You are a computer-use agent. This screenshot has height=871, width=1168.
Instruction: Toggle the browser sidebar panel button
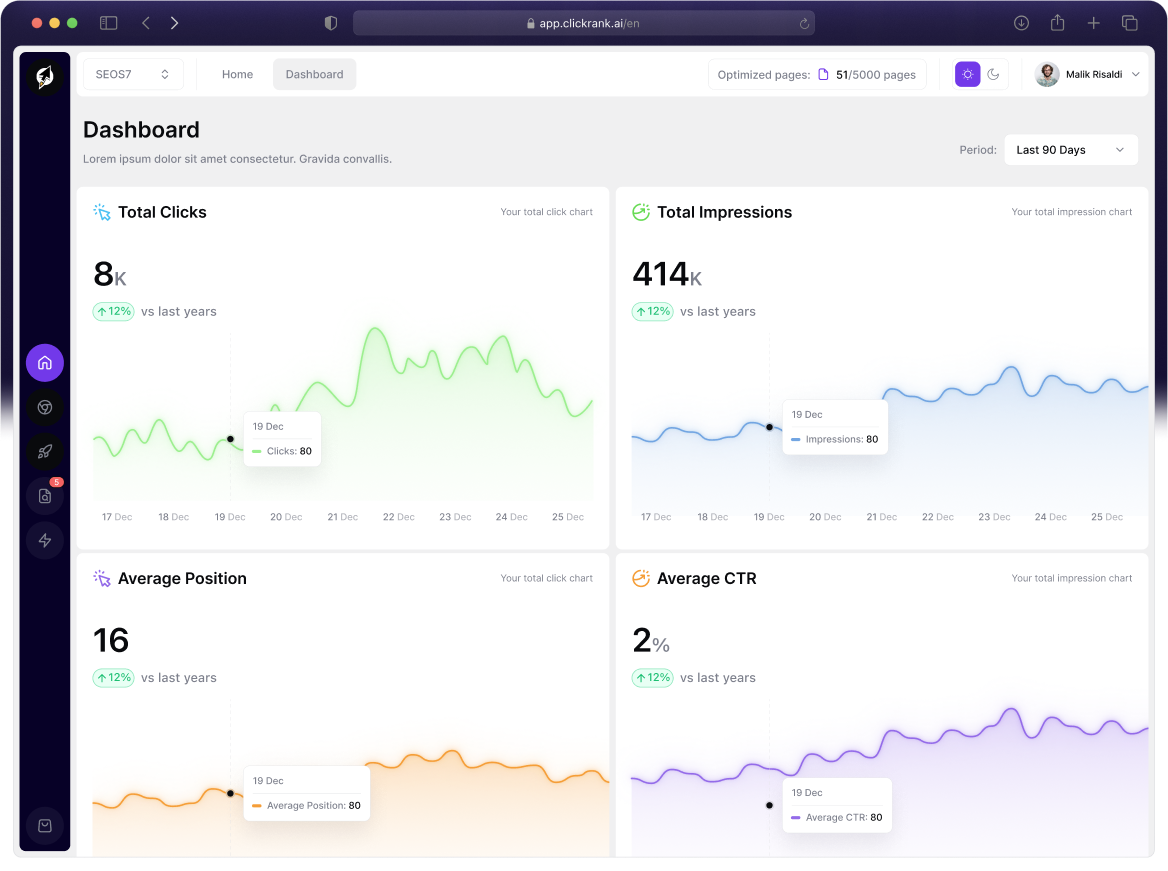coord(109,23)
